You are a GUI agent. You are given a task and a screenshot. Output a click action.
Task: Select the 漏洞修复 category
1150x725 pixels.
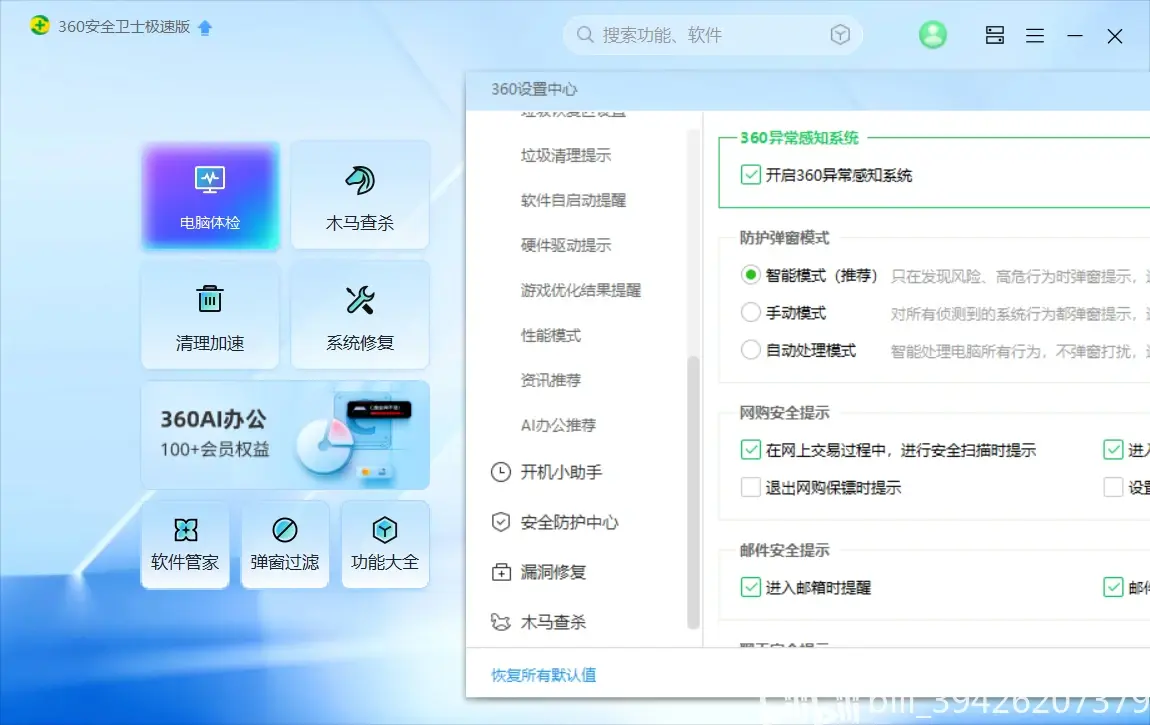pos(553,572)
